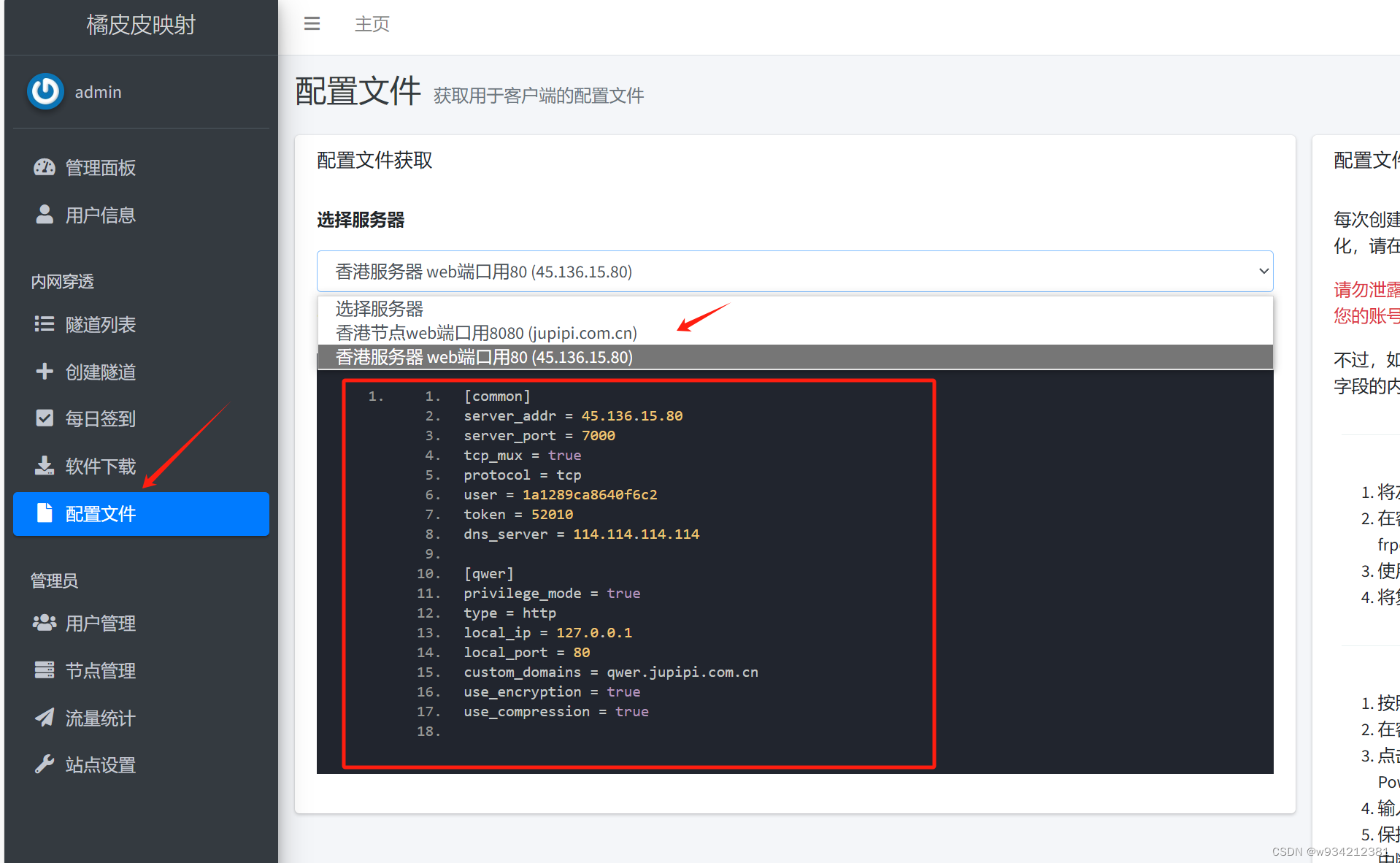Screen dimensions: 1400x863
Task: Click the admin username link
Action: tap(98, 92)
